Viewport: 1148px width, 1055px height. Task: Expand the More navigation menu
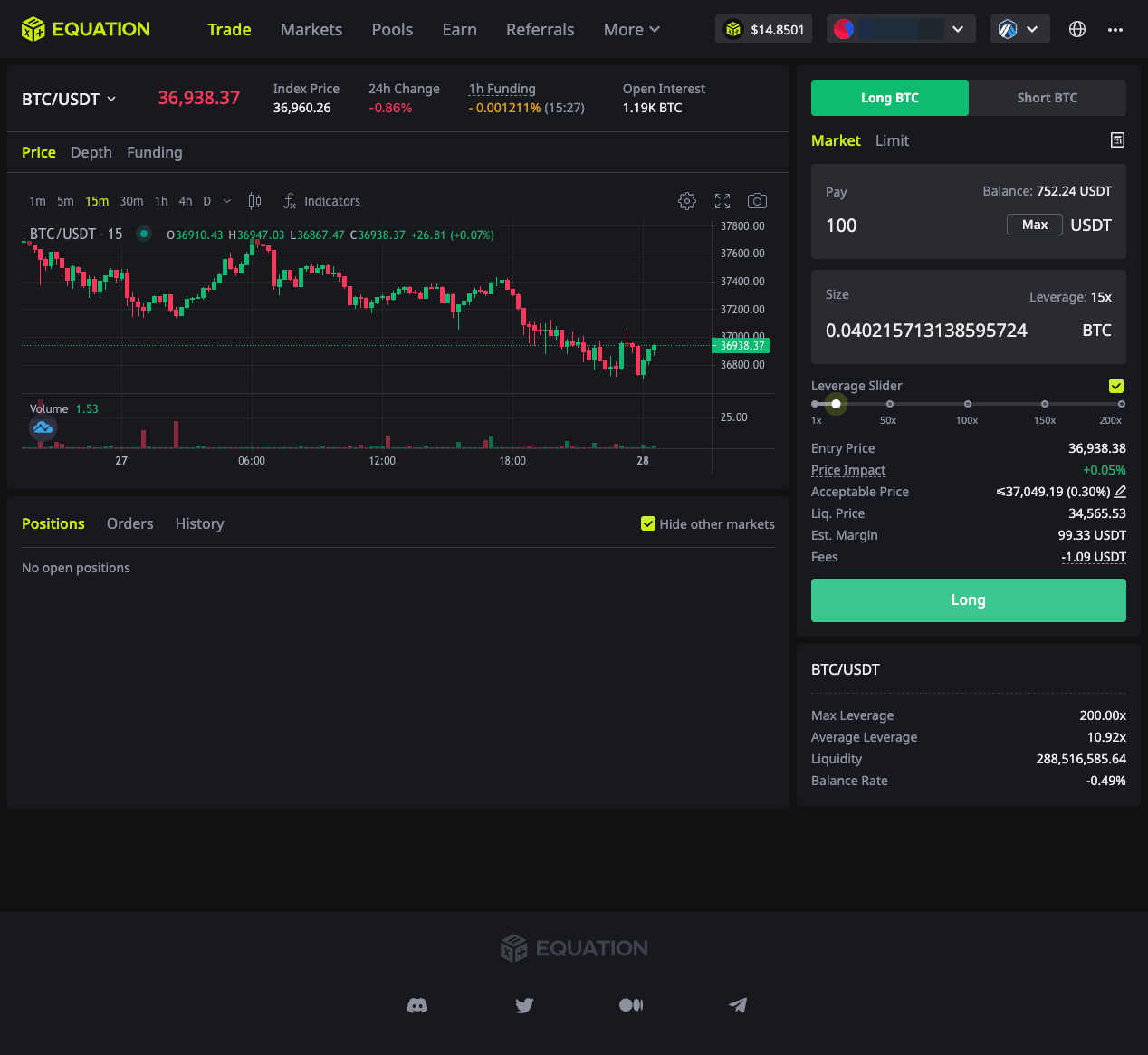point(631,29)
